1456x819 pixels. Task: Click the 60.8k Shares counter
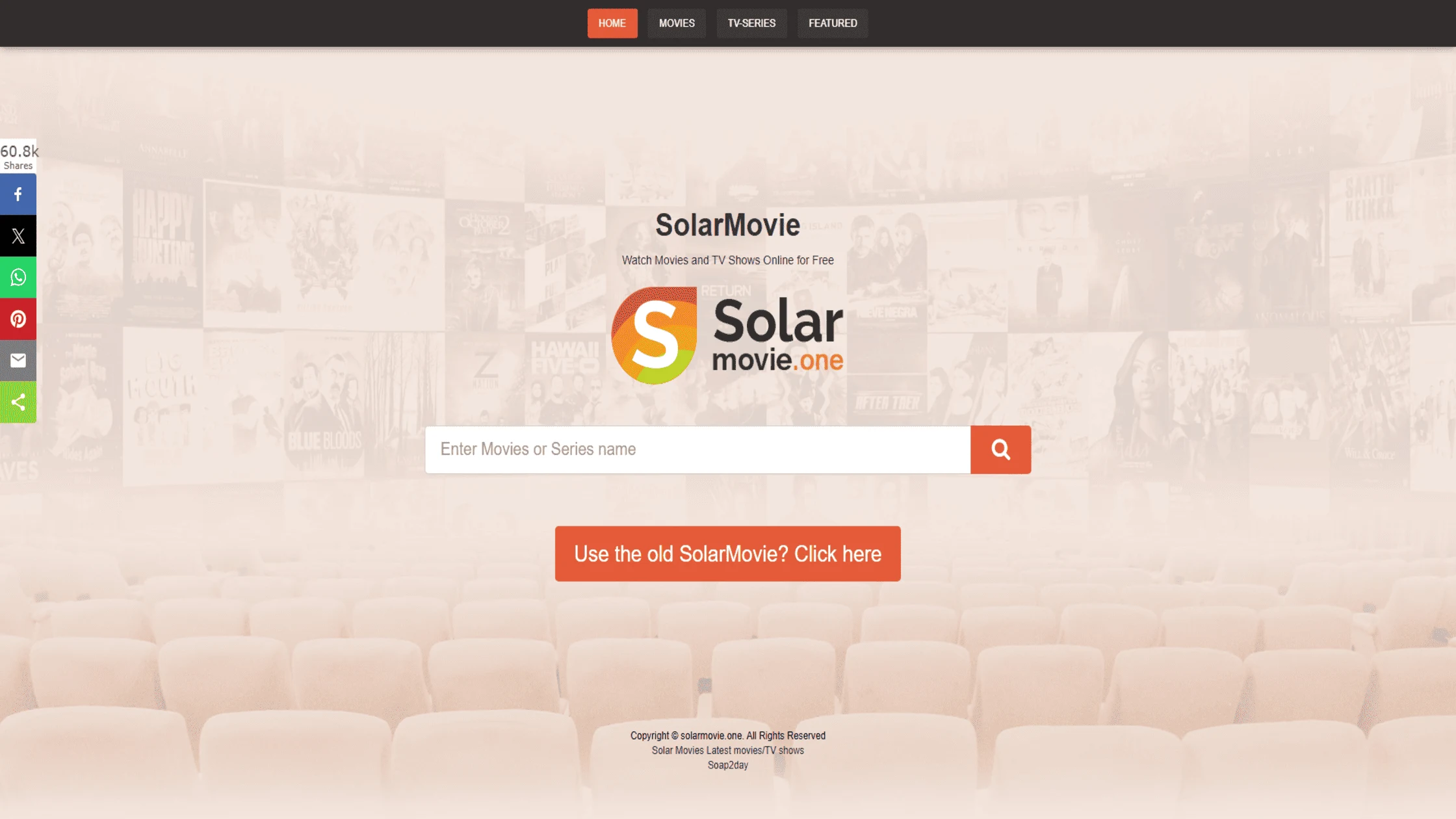[19, 156]
